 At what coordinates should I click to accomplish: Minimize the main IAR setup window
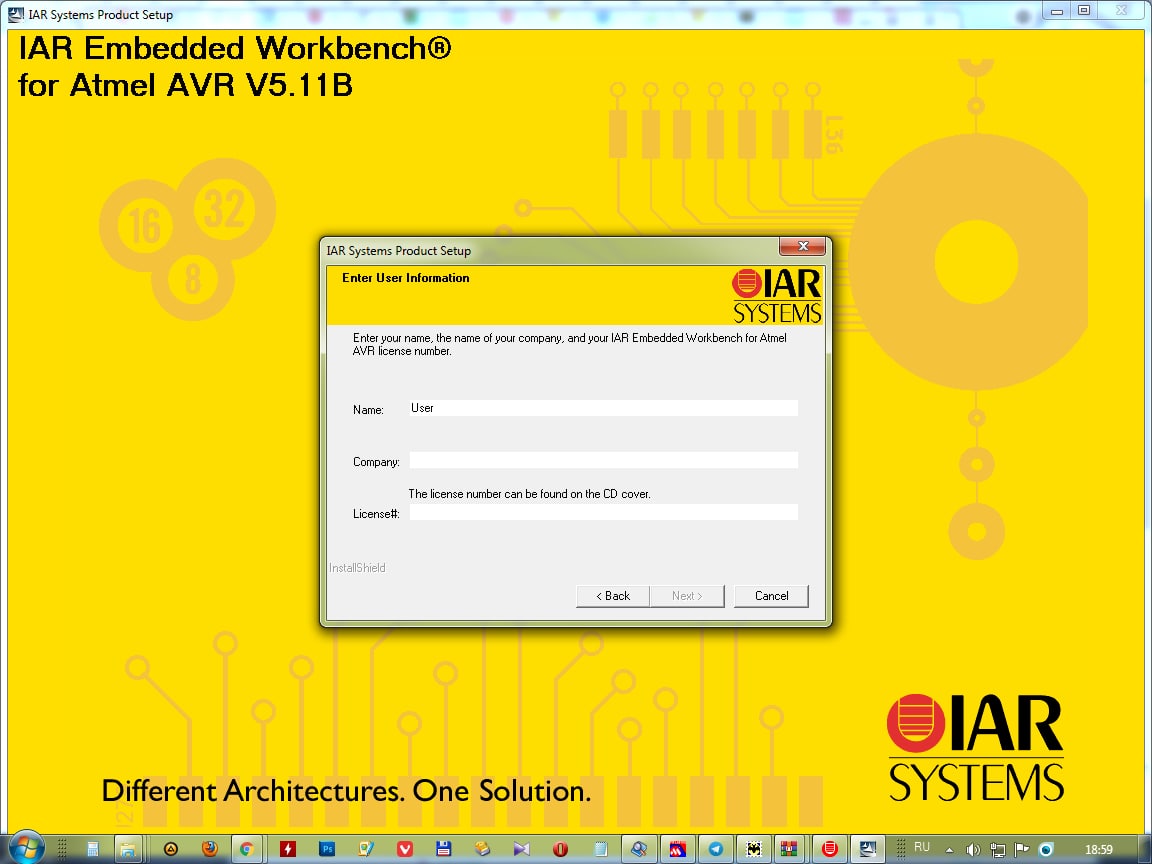[1056, 10]
